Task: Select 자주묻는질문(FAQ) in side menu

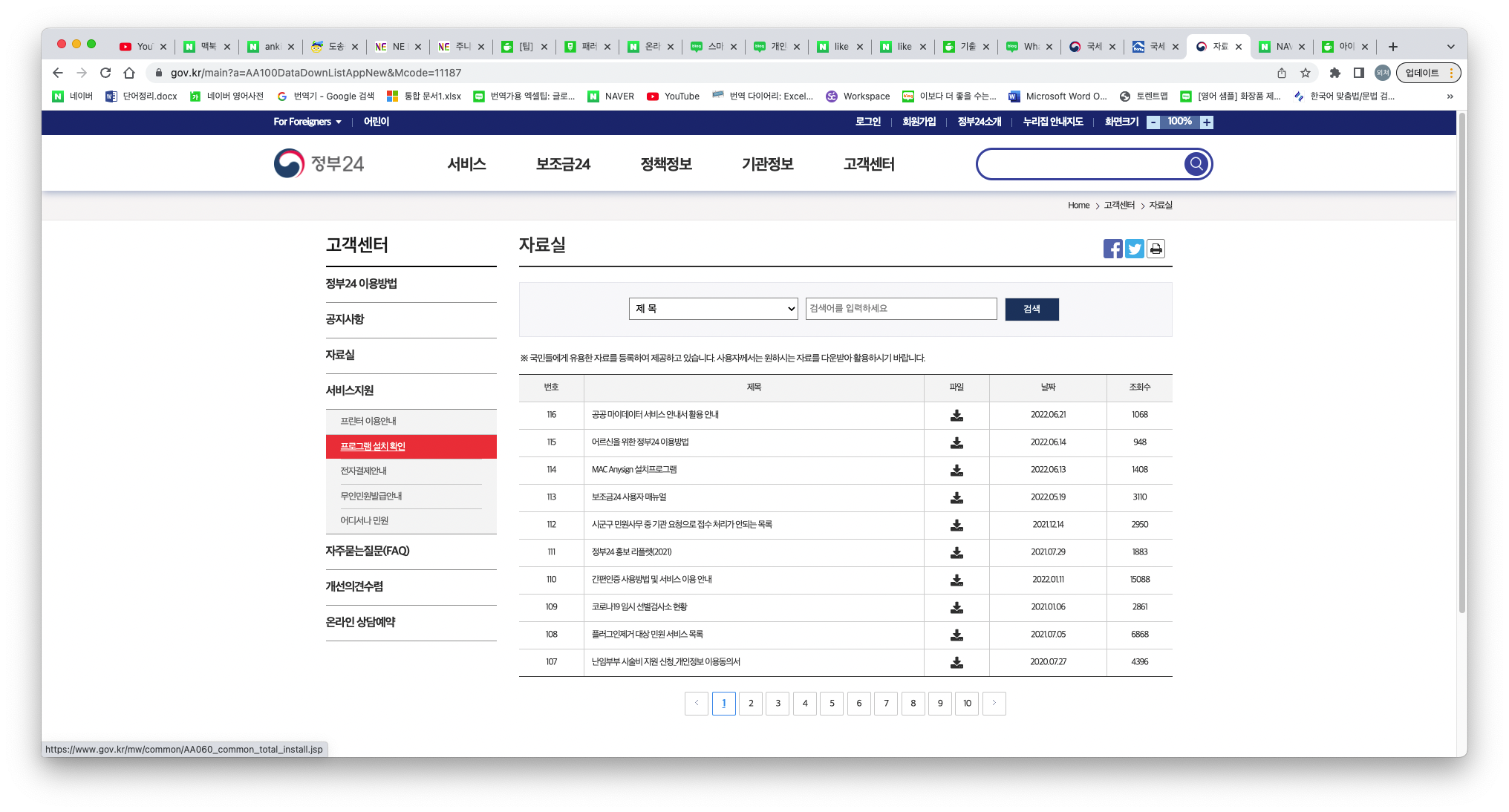Action: click(368, 551)
